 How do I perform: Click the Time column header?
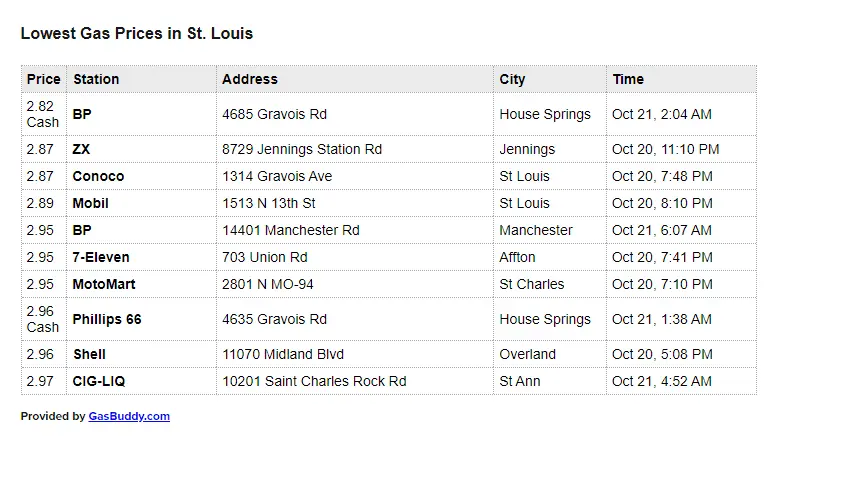tap(628, 79)
